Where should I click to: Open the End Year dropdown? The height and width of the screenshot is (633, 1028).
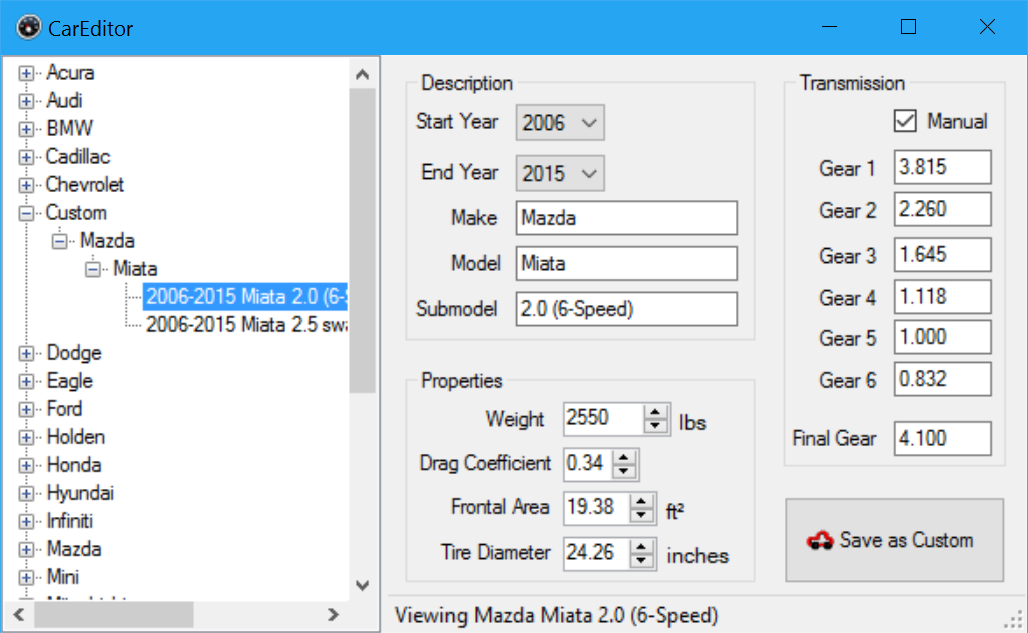[560, 174]
